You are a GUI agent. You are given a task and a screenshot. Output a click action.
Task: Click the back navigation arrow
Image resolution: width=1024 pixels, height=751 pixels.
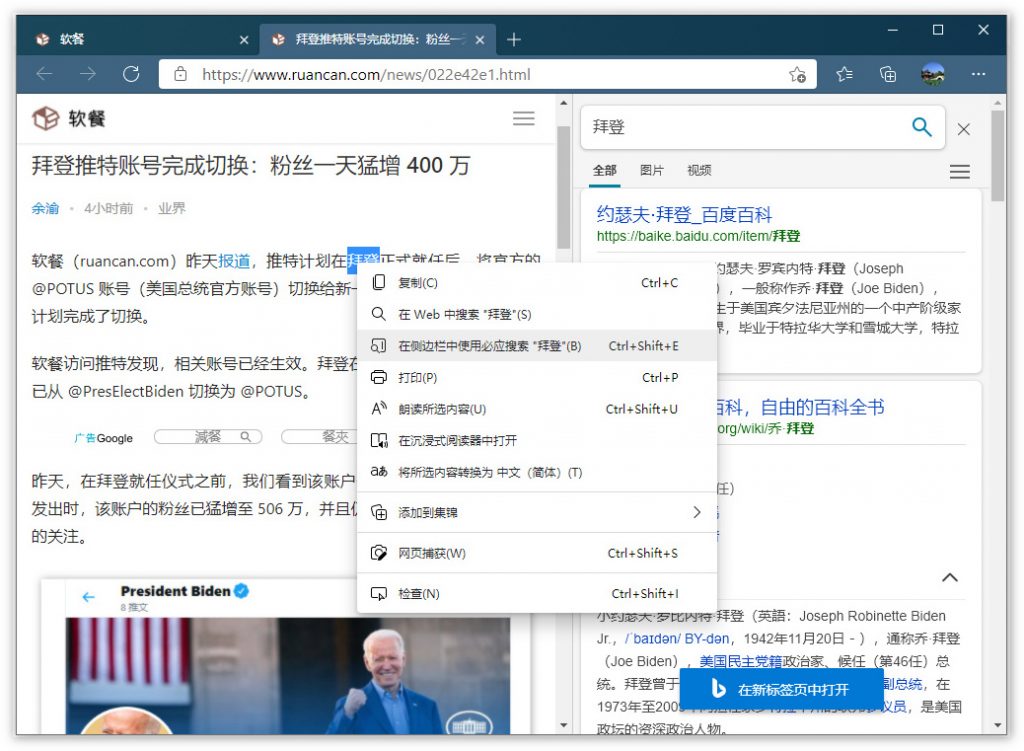point(44,74)
